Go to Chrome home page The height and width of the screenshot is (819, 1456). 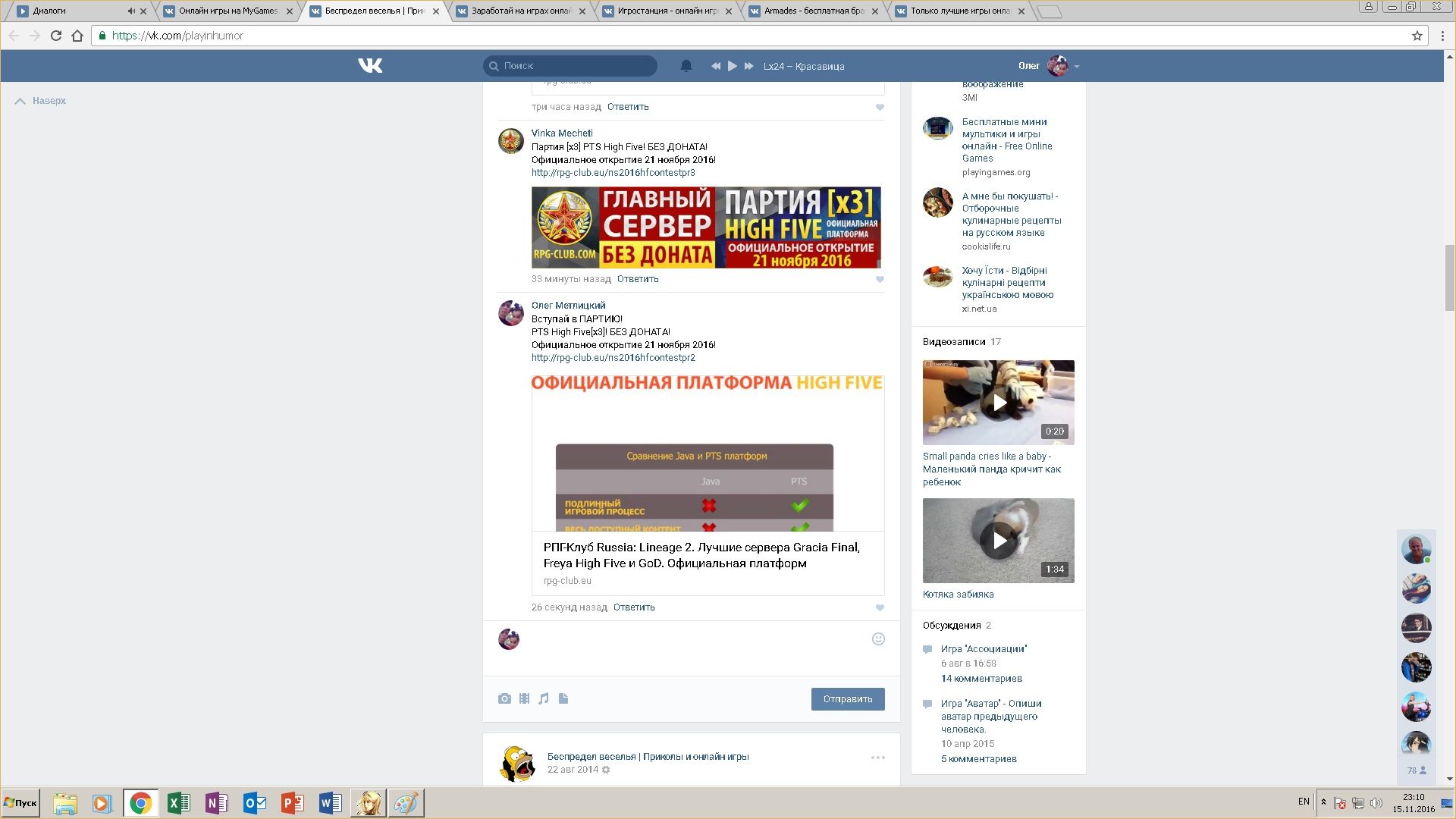(x=77, y=36)
